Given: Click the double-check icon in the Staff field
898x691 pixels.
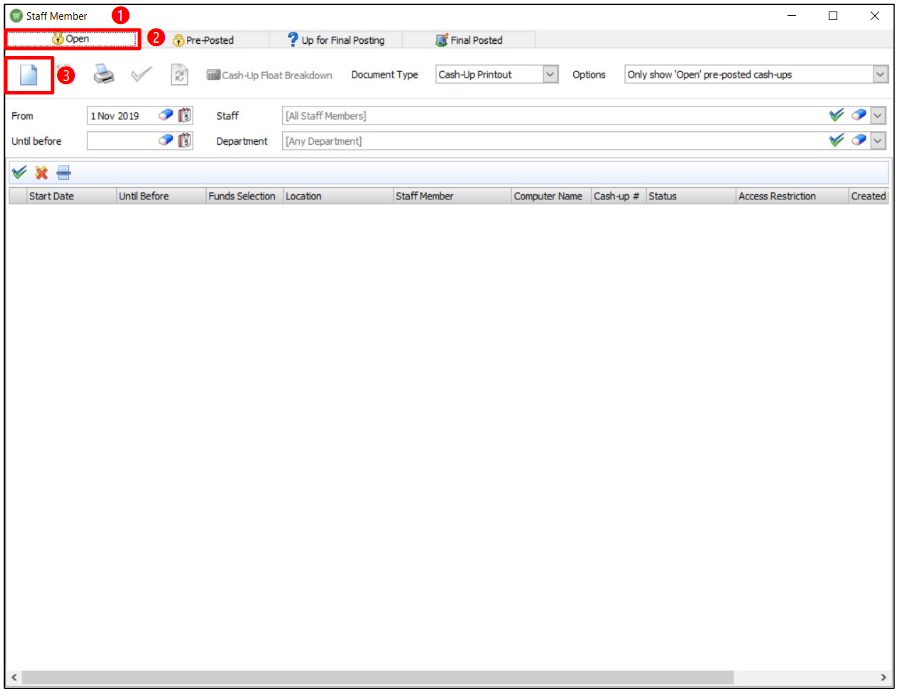Looking at the screenshot, I should tap(837, 115).
